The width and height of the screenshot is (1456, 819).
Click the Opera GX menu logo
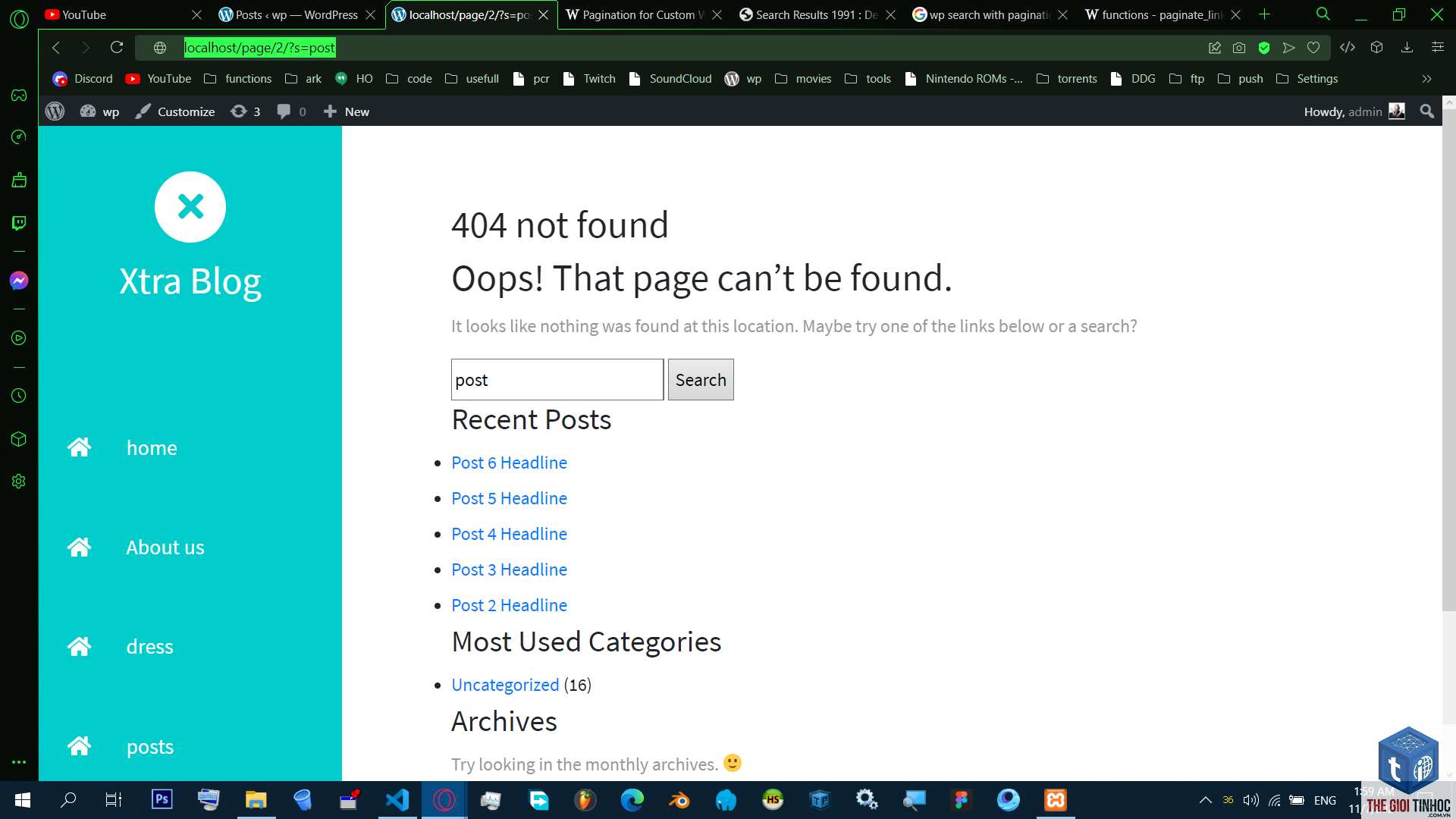pos(19,19)
